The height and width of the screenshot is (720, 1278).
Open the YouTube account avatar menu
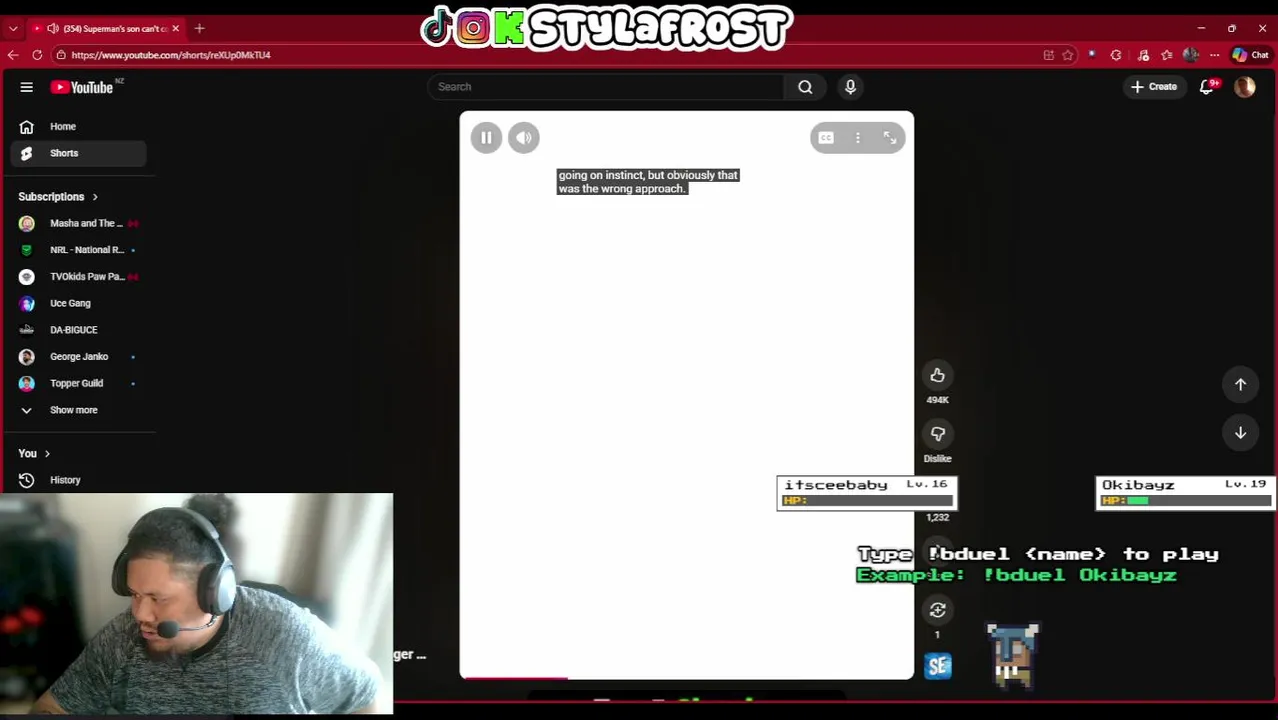click(1245, 87)
